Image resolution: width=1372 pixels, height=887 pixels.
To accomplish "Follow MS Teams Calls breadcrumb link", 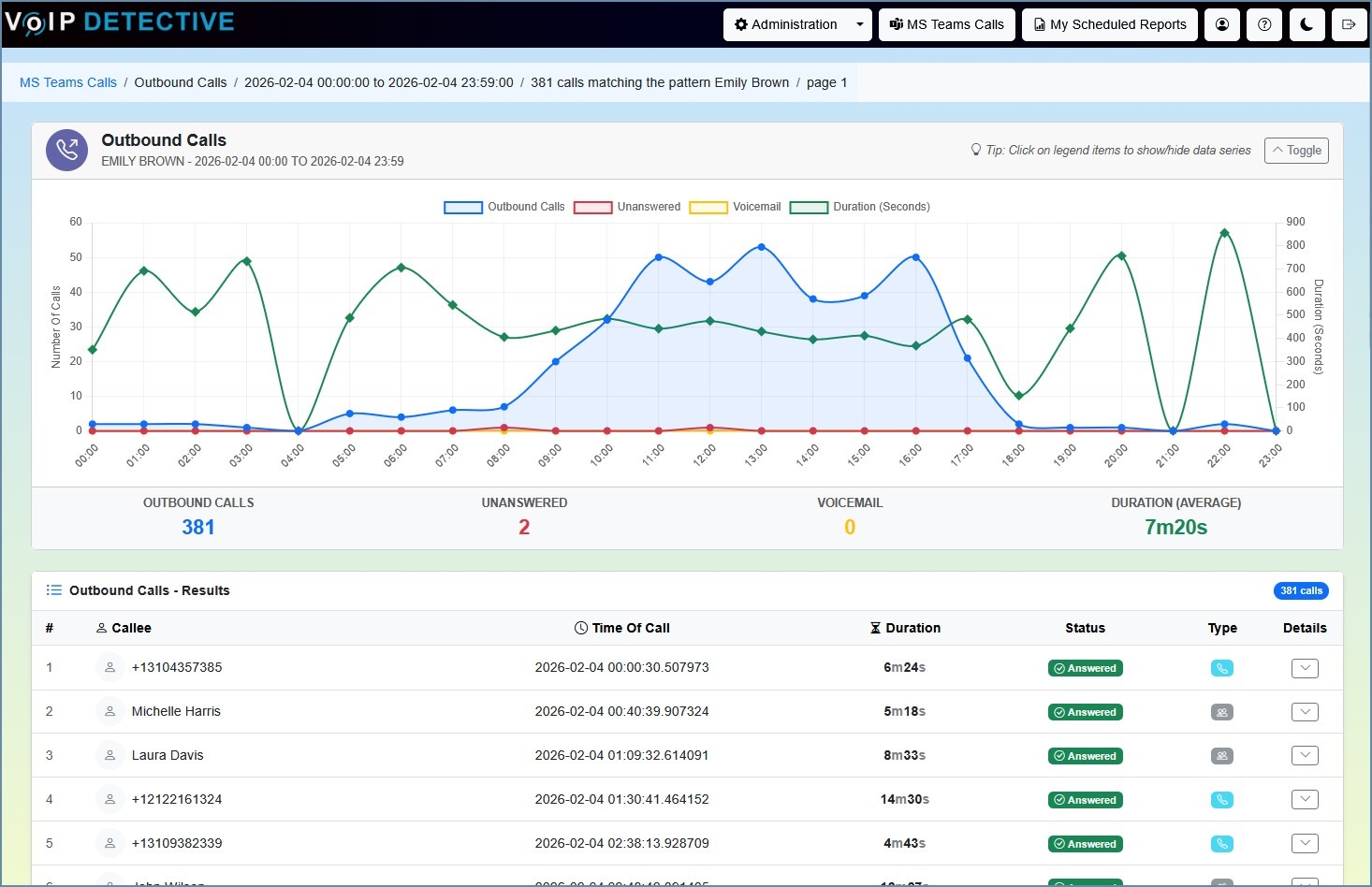I will pyautogui.click(x=68, y=82).
